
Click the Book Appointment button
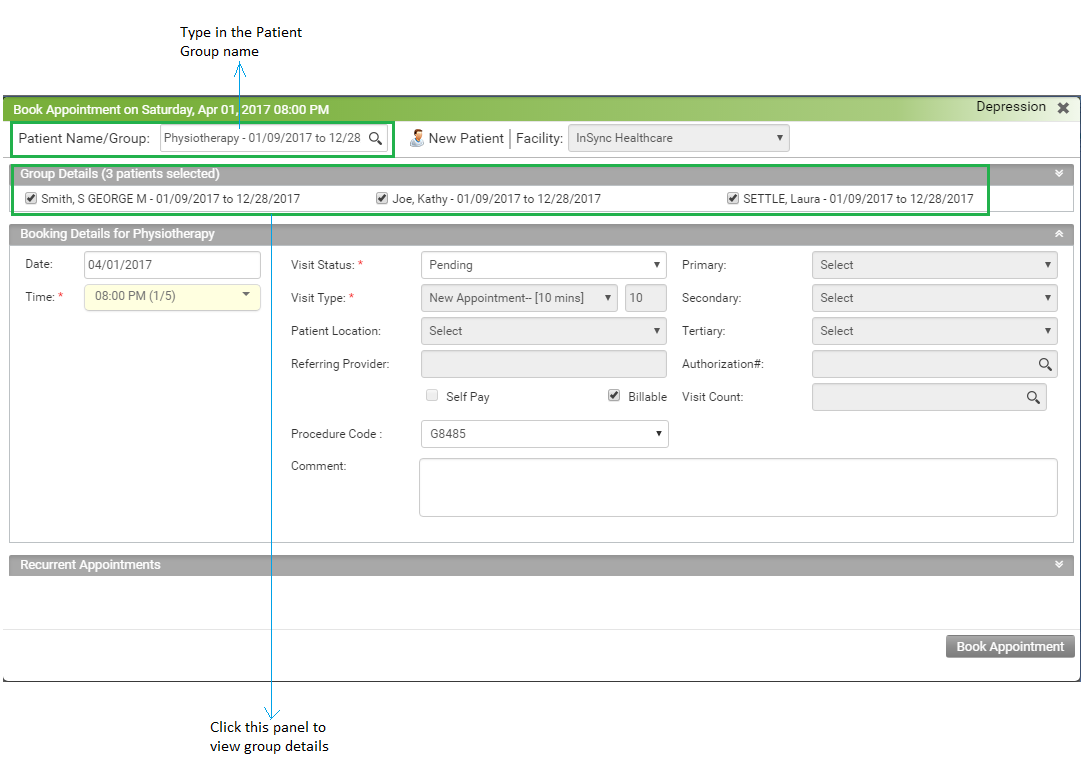point(1009,647)
